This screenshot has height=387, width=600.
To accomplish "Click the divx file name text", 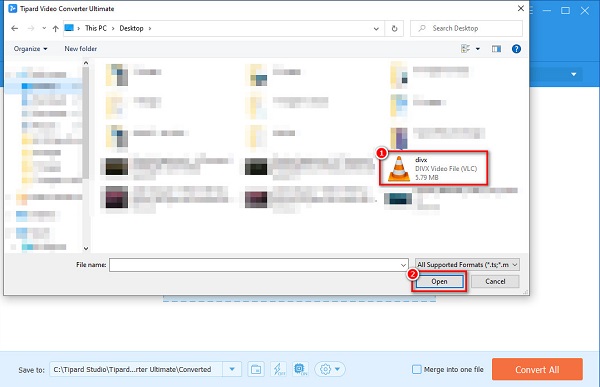I will (x=421, y=160).
